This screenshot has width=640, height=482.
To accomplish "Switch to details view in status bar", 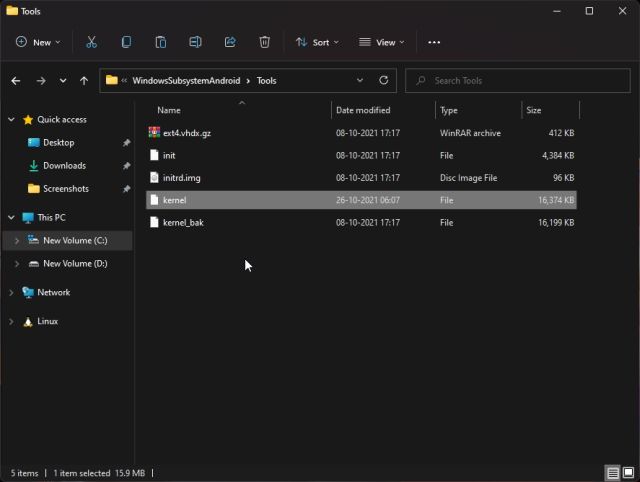I will (612, 472).
